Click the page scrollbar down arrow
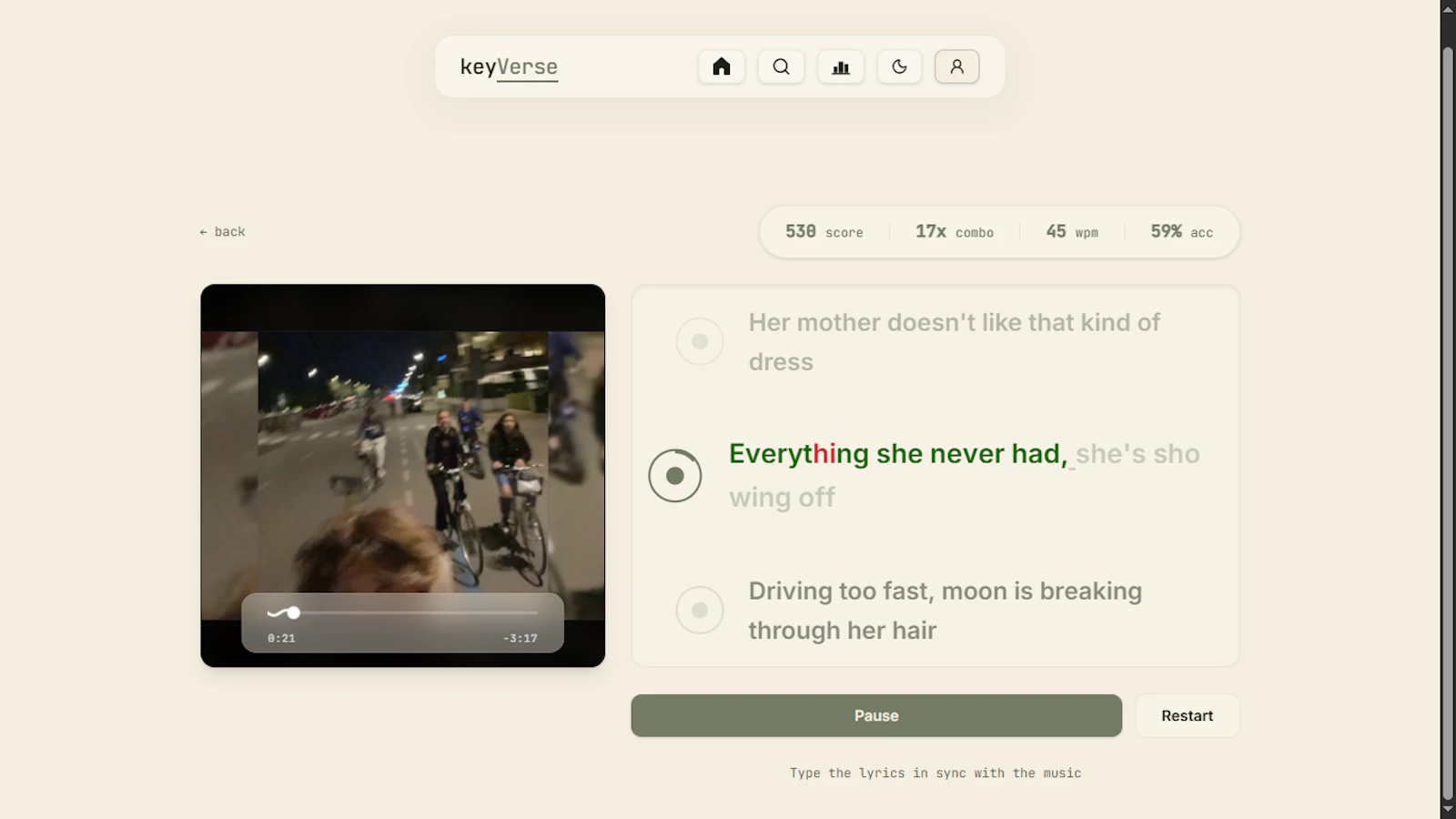Viewport: 1456px width, 819px height. tap(1448, 810)
